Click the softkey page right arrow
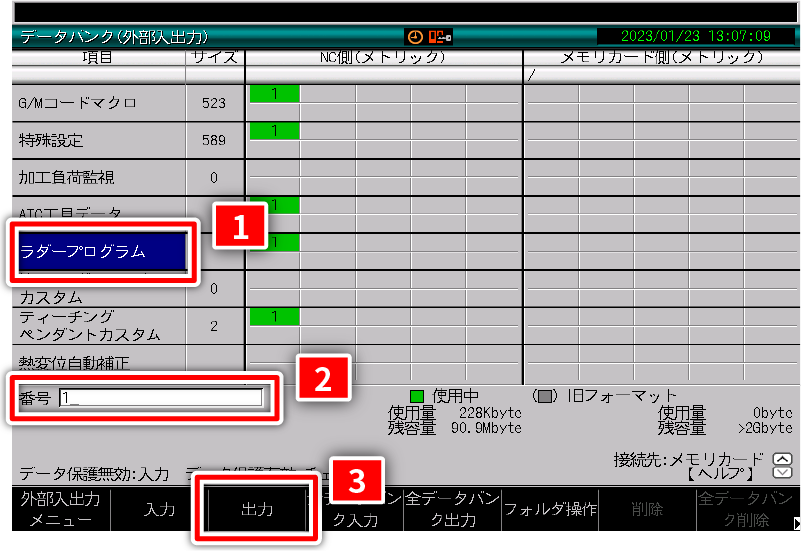Viewport: 801px width, 551px height. [797, 522]
